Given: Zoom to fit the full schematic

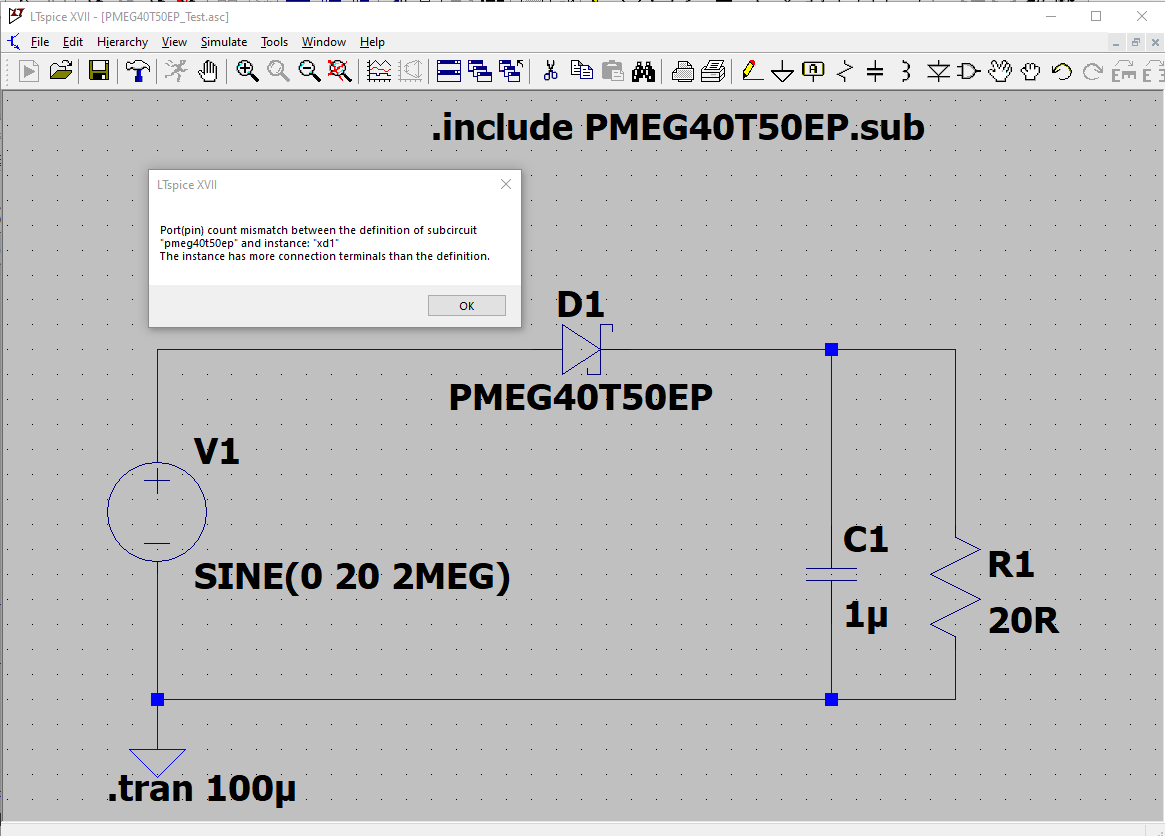Looking at the screenshot, I should click(339, 71).
